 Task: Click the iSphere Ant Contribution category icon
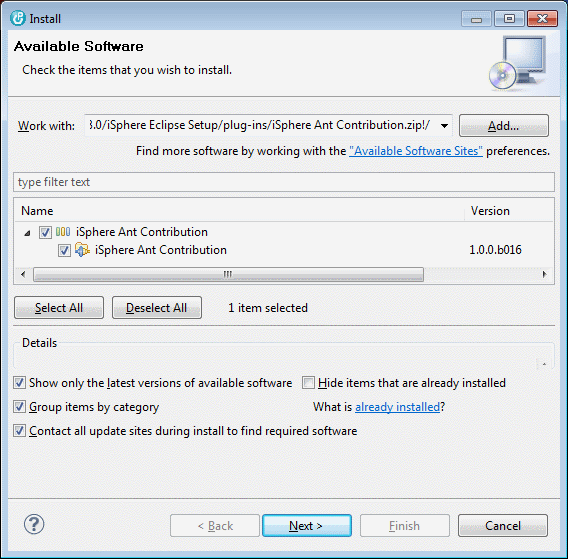(x=63, y=232)
